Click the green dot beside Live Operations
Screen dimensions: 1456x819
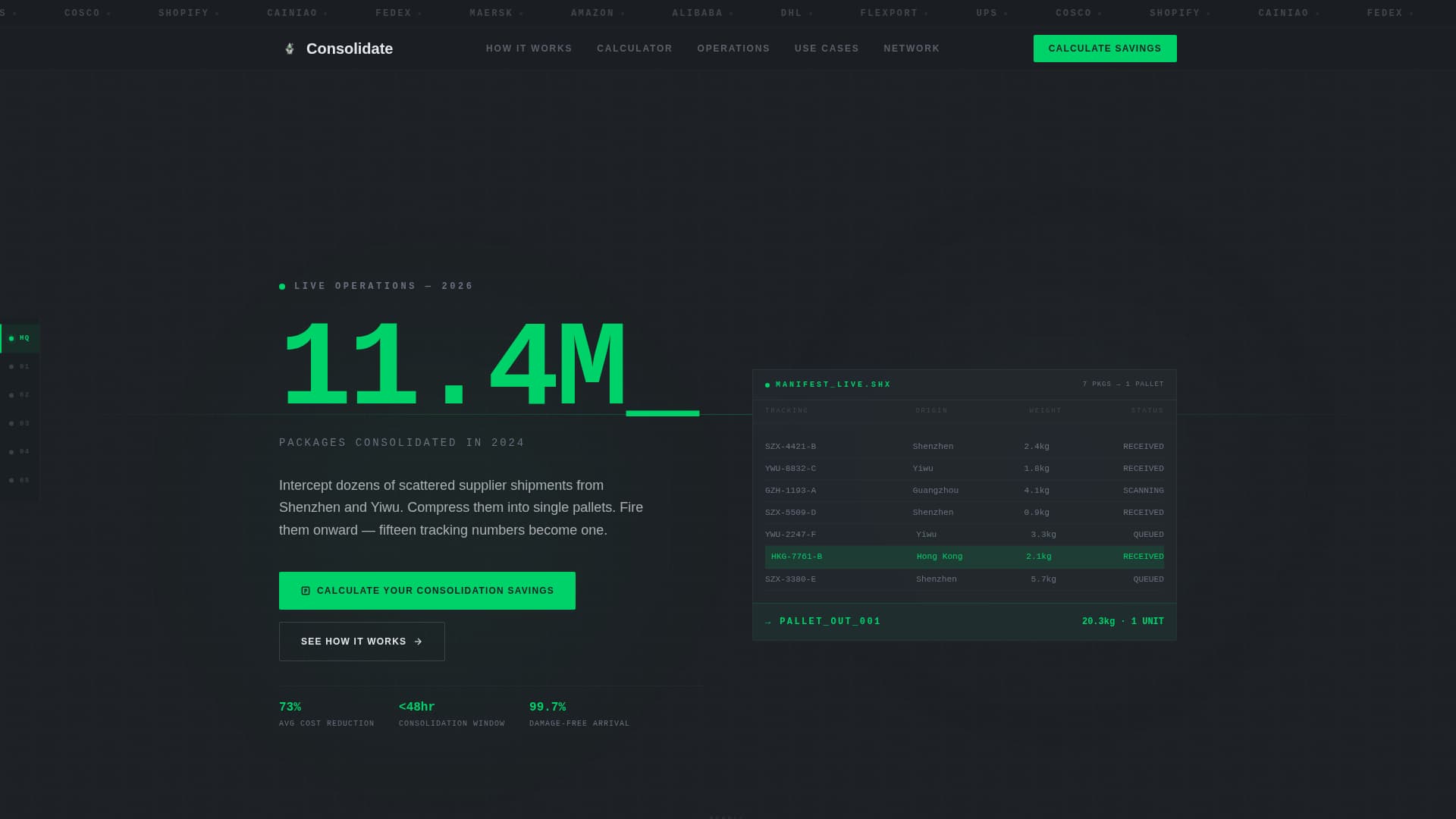(x=282, y=287)
